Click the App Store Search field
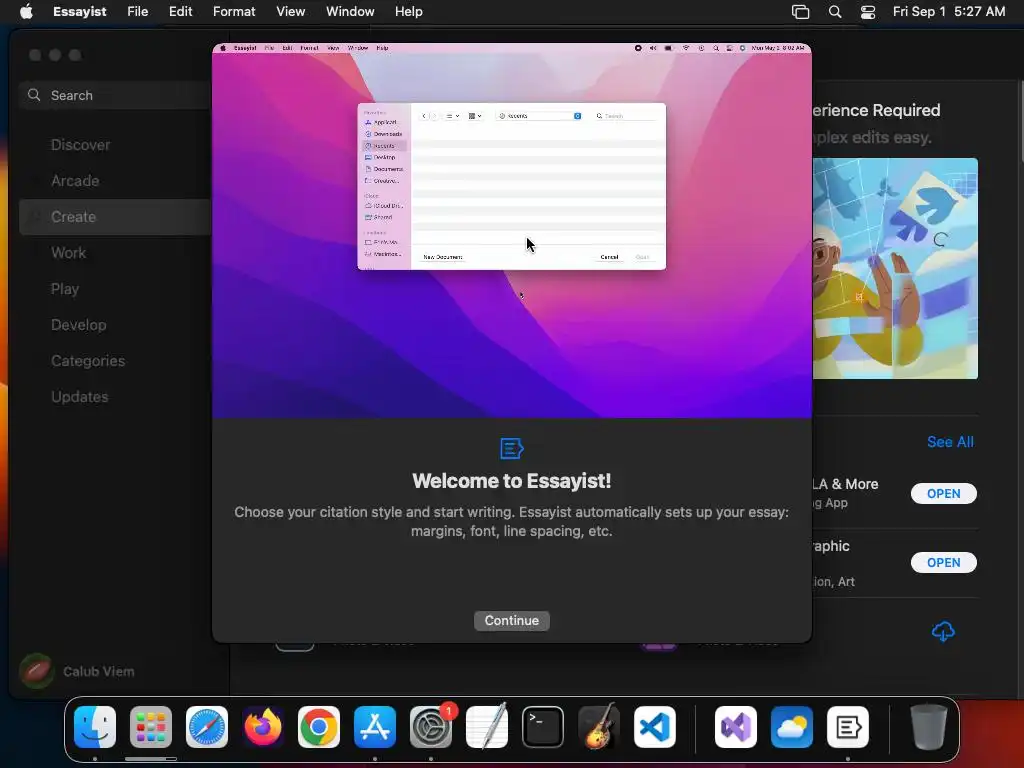The height and width of the screenshot is (768, 1024). click(116, 95)
